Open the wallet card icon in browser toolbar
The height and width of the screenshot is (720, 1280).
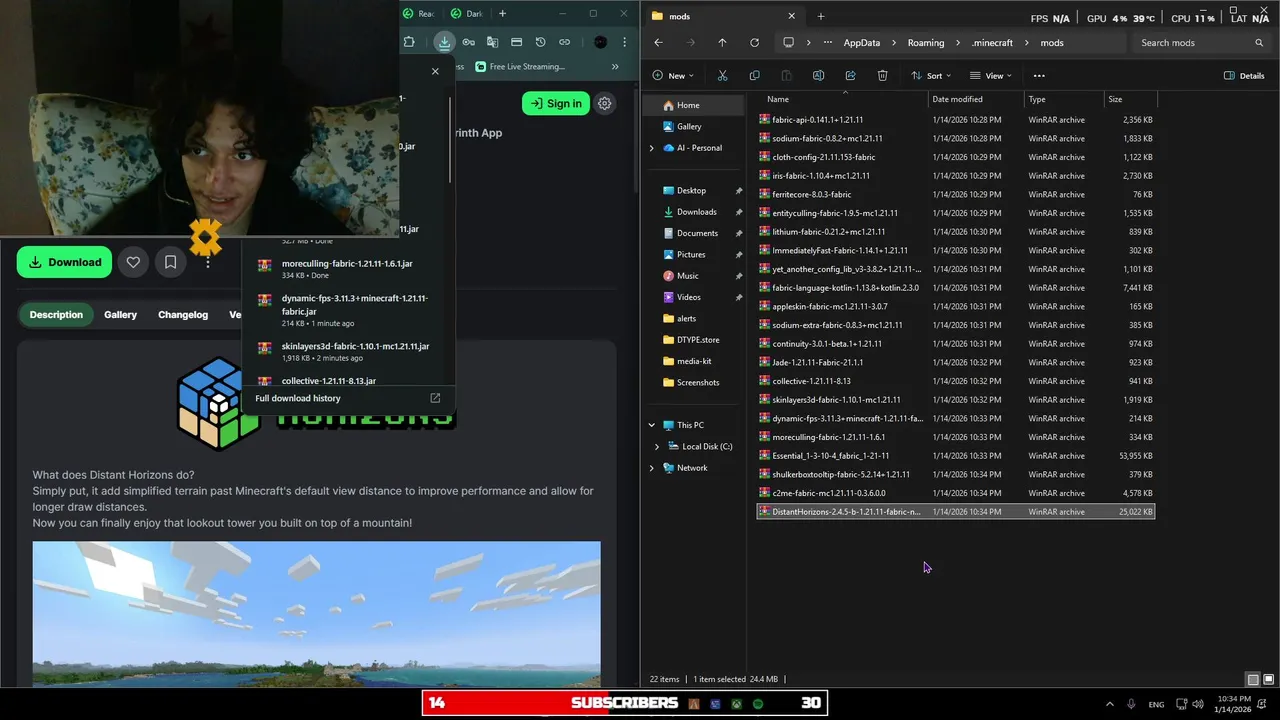point(516,42)
